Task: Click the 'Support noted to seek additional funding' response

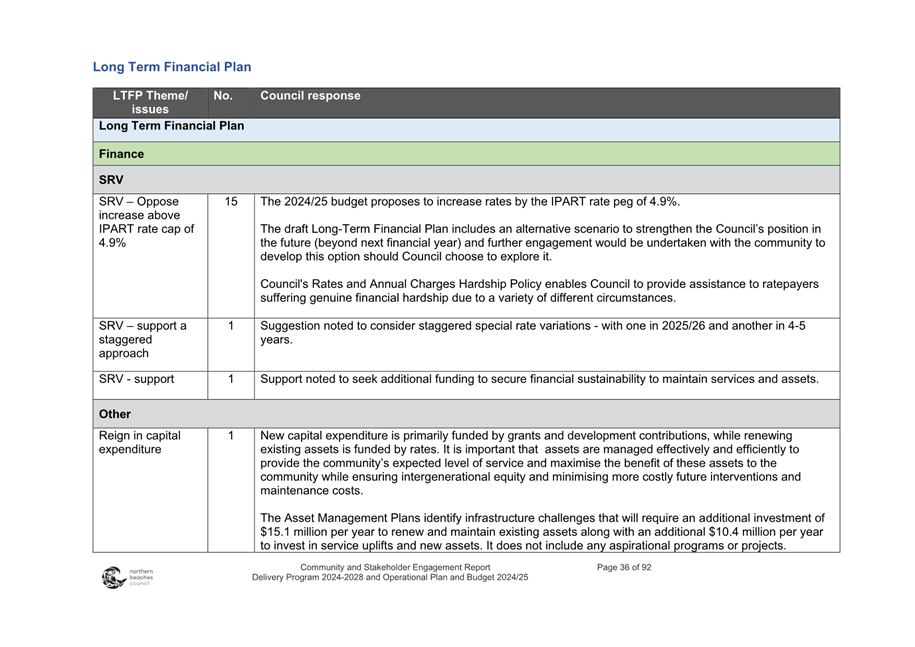Action: pyautogui.click(x=538, y=379)
